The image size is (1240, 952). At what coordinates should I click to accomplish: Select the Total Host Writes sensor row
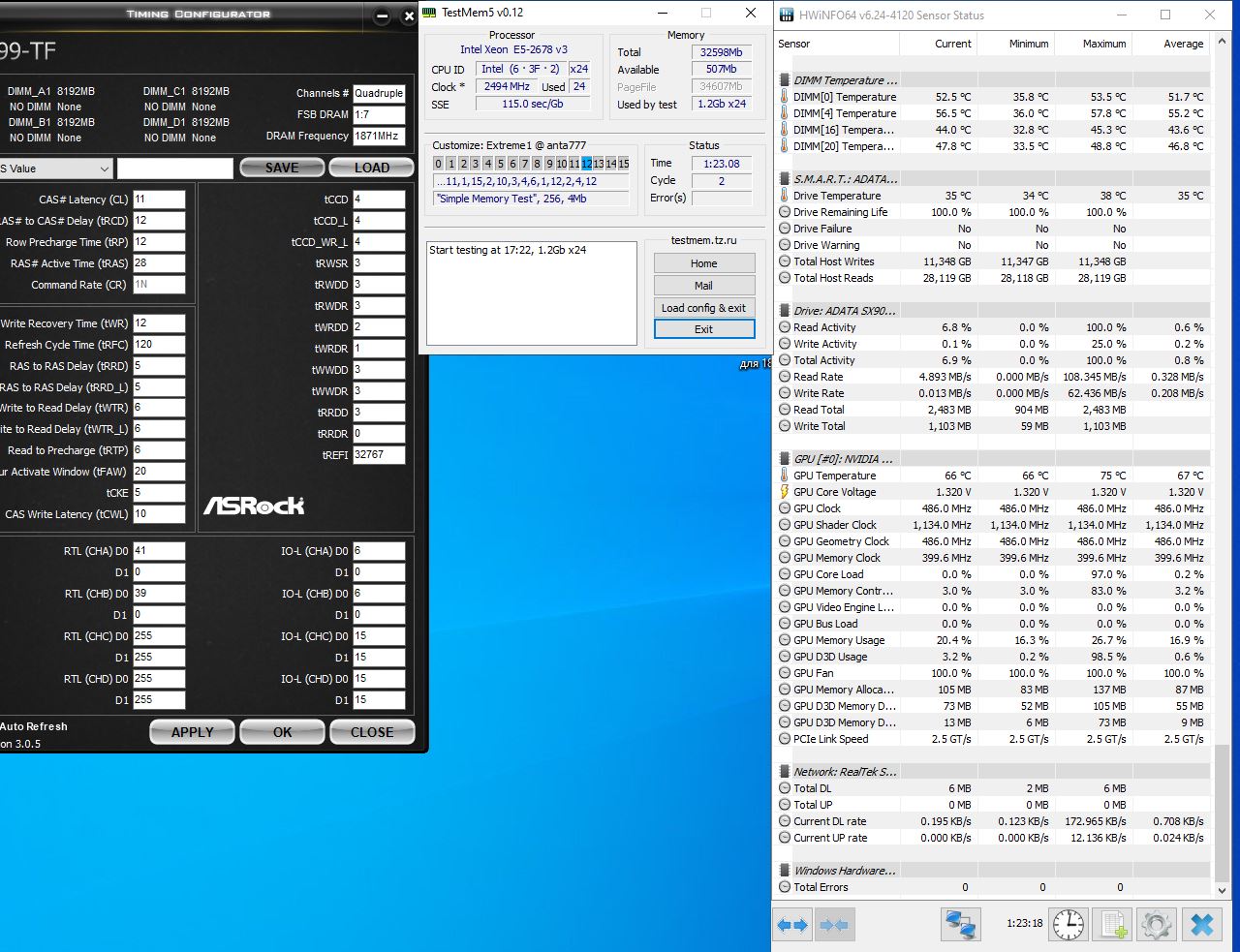[x=992, y=261]
